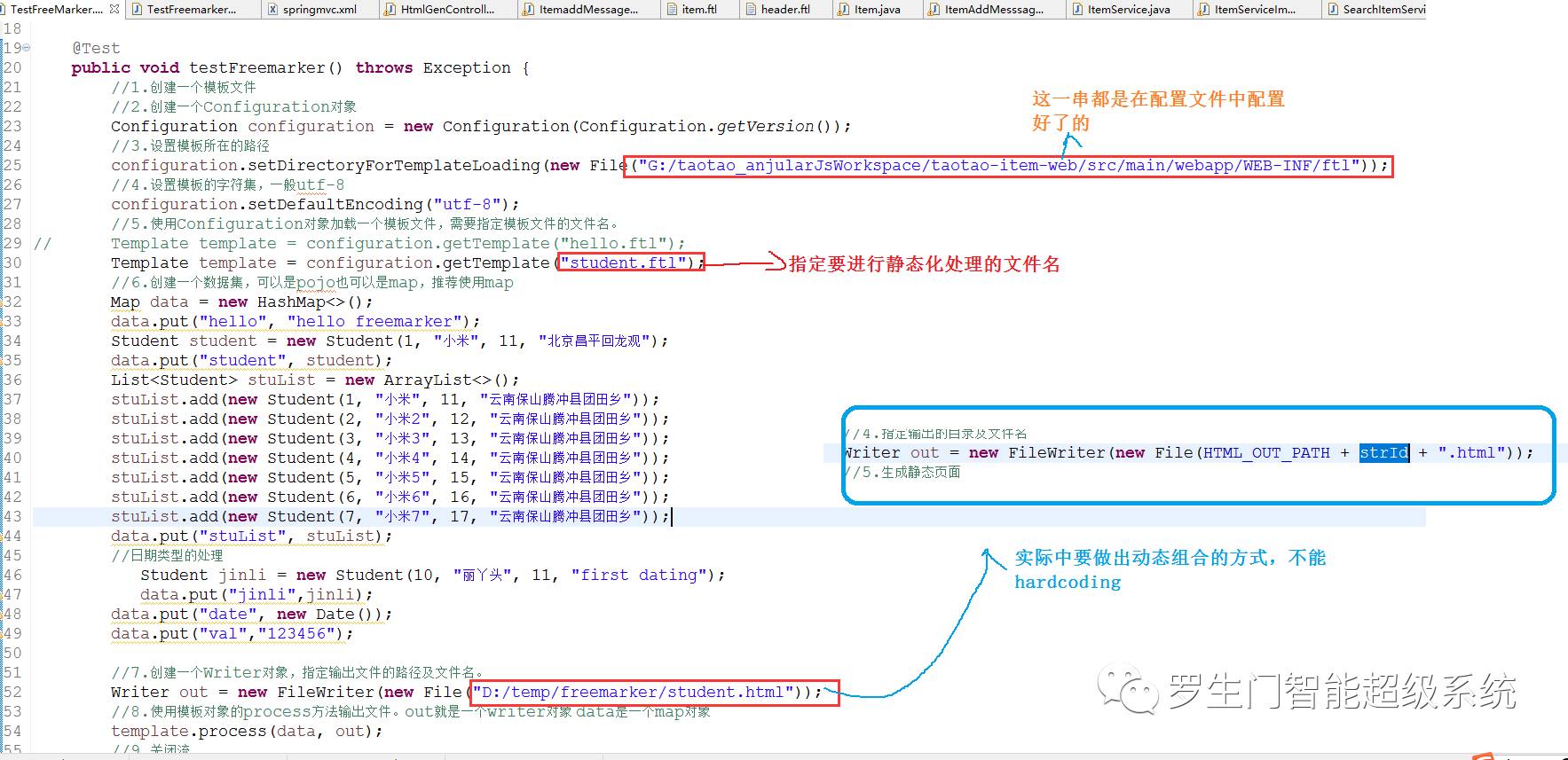Click the Java icon on ItemService.java tab
The height and width of the screenshot is (760, 1568).
click(x=1077, y=10)
